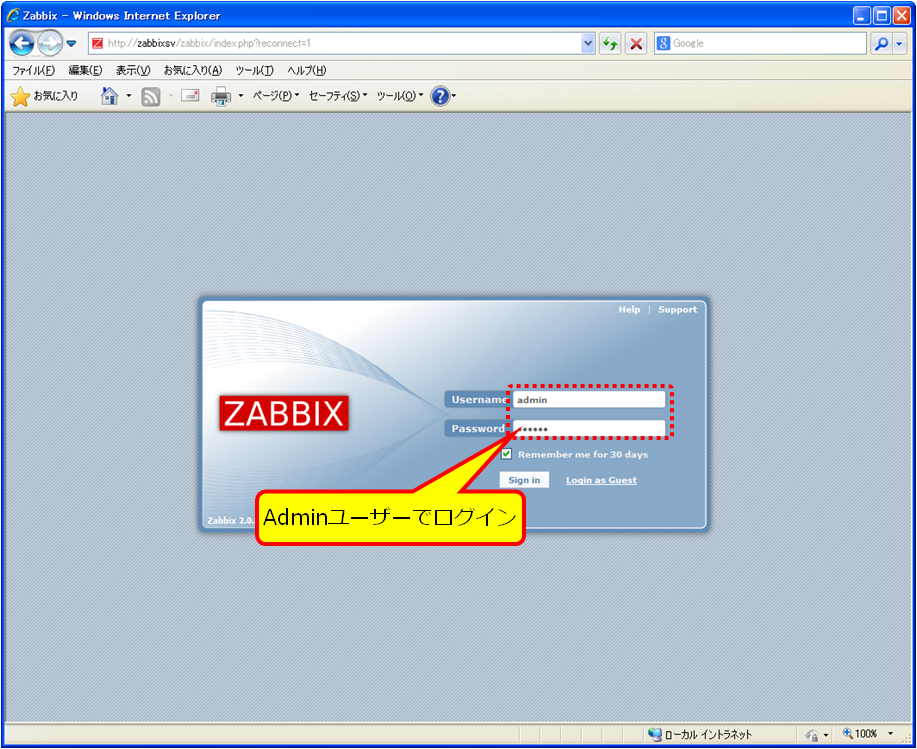The image size is (917, 749).
Task: Click the browser Back arrow button
Action: pos(21,43)
